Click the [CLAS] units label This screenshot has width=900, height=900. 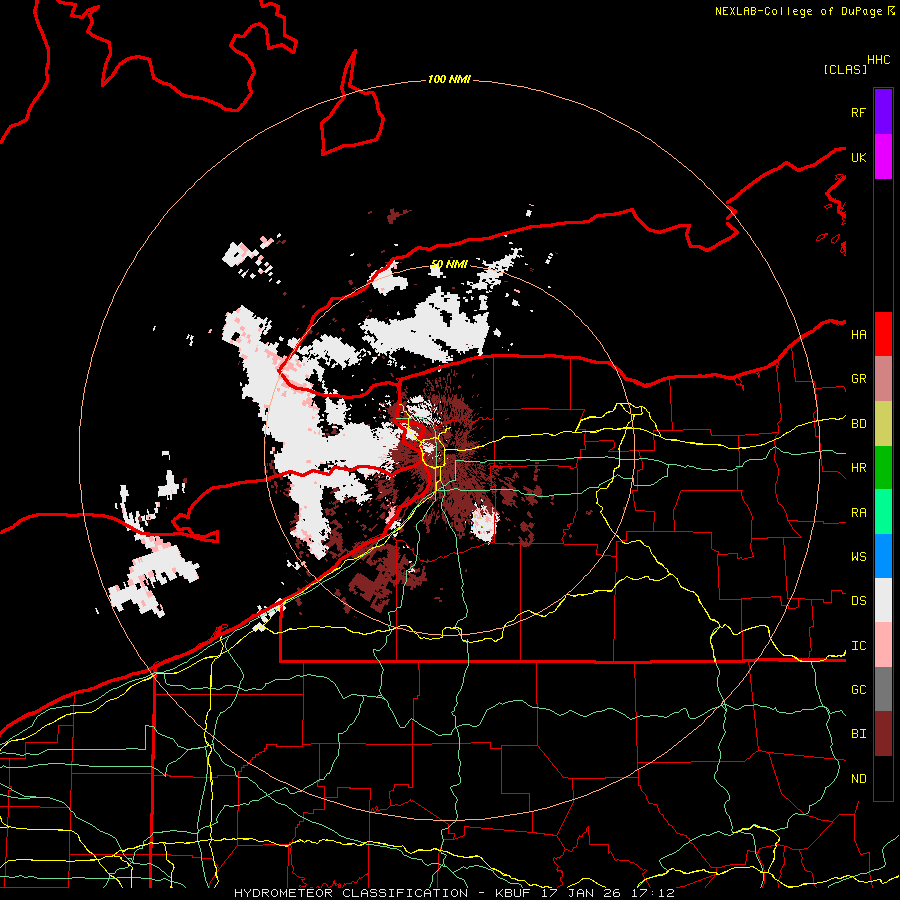tap(845, 69)
